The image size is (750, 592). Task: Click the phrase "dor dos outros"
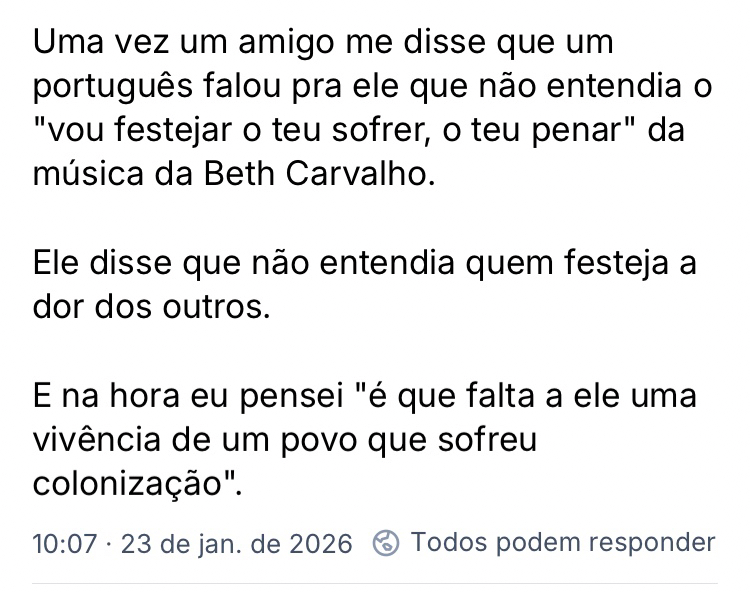point(150,306)
